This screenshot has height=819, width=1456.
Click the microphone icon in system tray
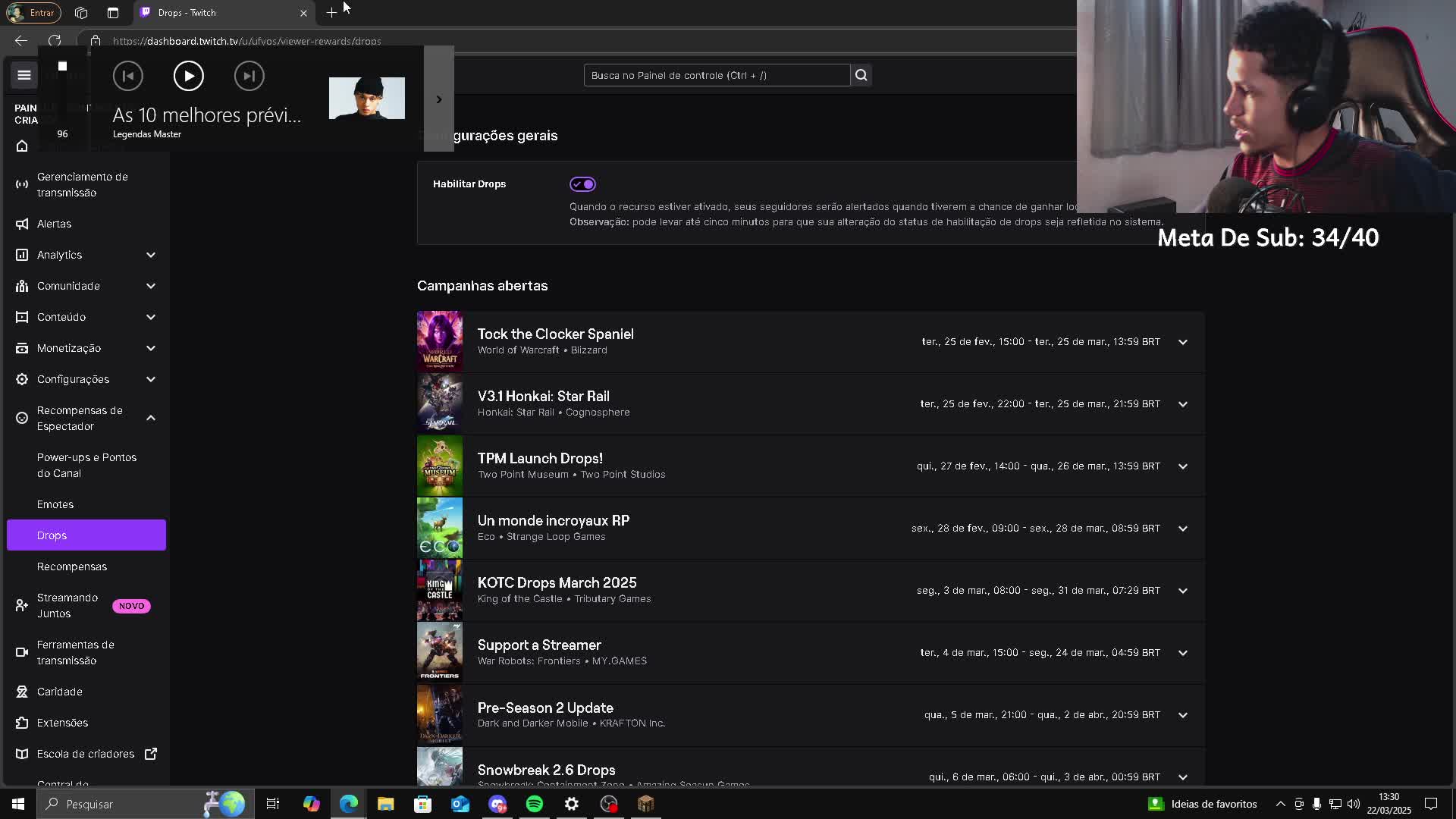pos(1317,804)
